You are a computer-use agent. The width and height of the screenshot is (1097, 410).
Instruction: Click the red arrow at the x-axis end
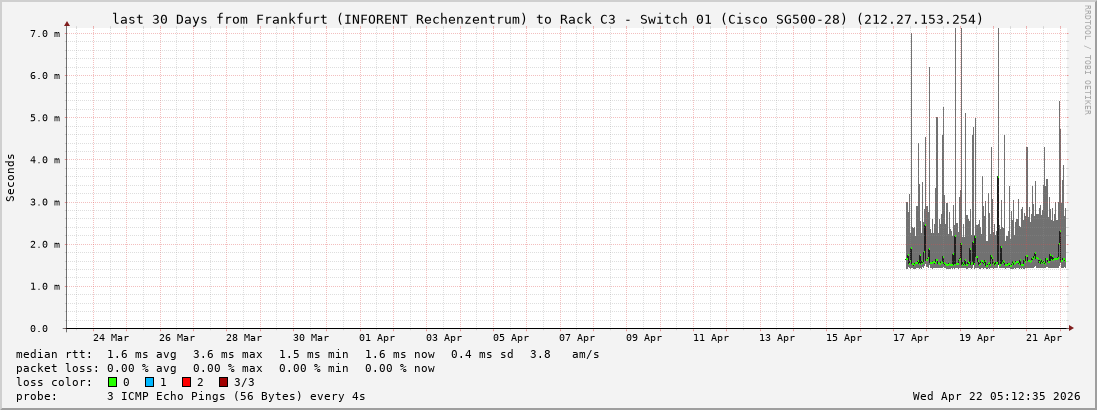coord(1070,328)
